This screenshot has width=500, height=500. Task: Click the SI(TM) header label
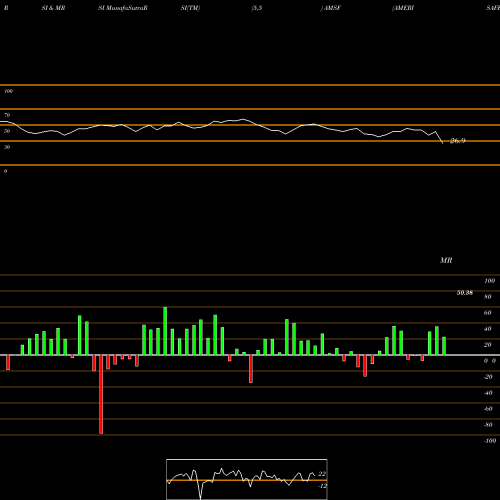tap(190, 8)
